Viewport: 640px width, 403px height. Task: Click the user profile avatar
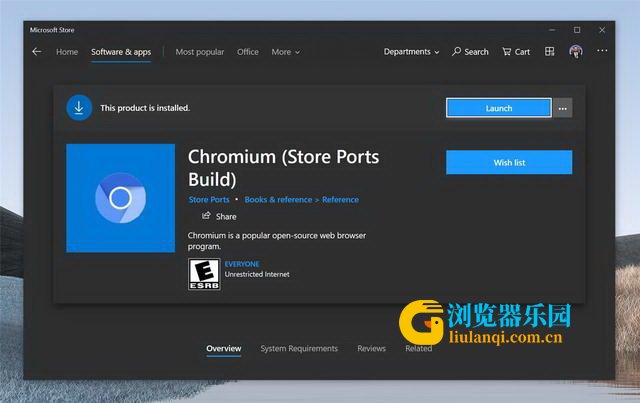[x=576, y=51]
